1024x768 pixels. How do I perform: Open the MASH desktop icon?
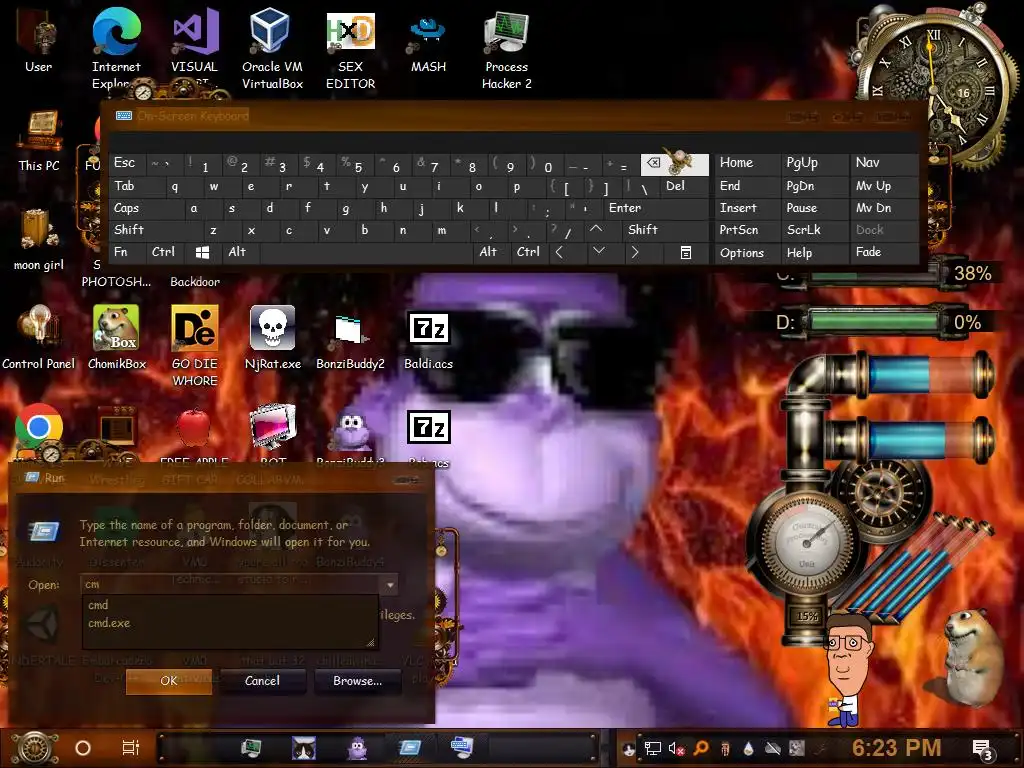[x=428, y=42]
